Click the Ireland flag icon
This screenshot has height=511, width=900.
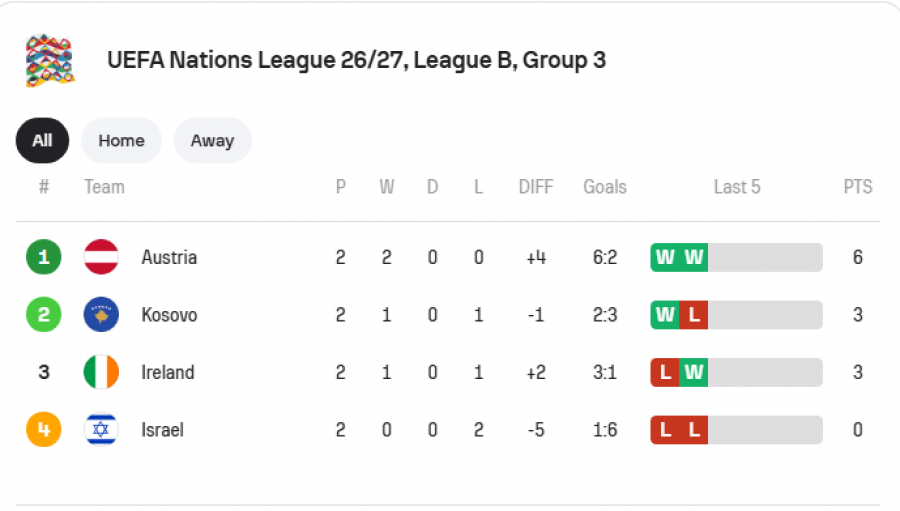click(x=101, y=371)
